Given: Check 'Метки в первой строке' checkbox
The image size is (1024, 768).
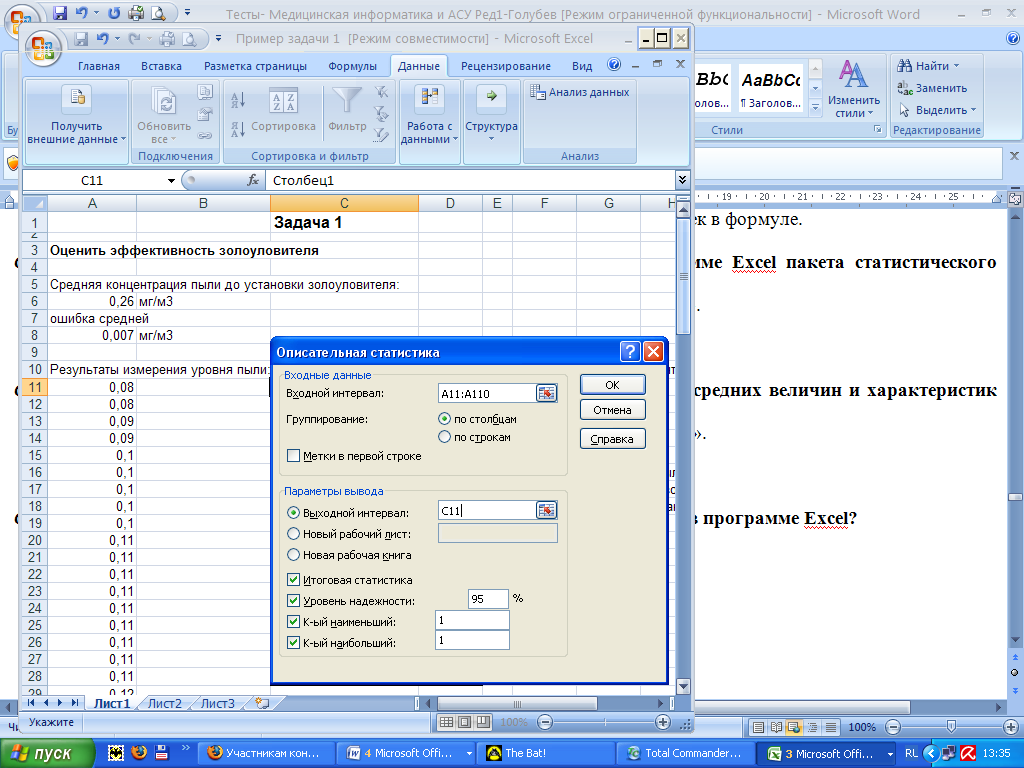Looking at the screenshot, I should point(294,456).
